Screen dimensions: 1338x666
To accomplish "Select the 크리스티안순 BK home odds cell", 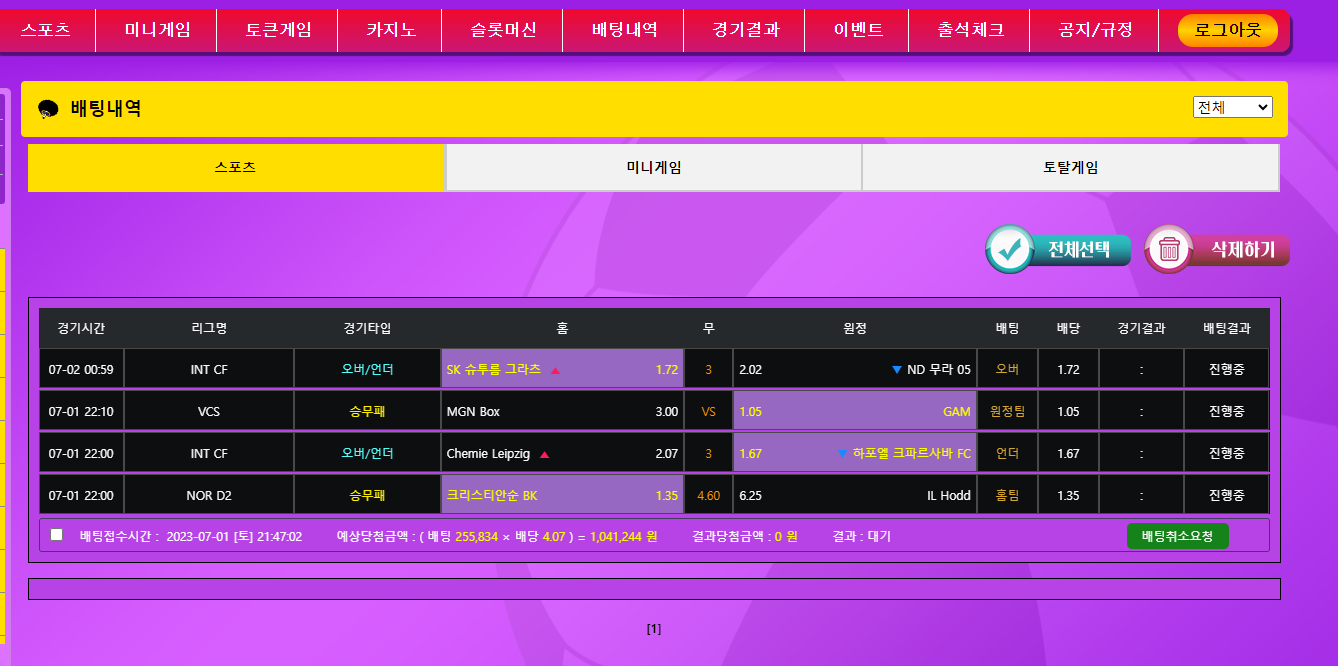I will (562, 495).
